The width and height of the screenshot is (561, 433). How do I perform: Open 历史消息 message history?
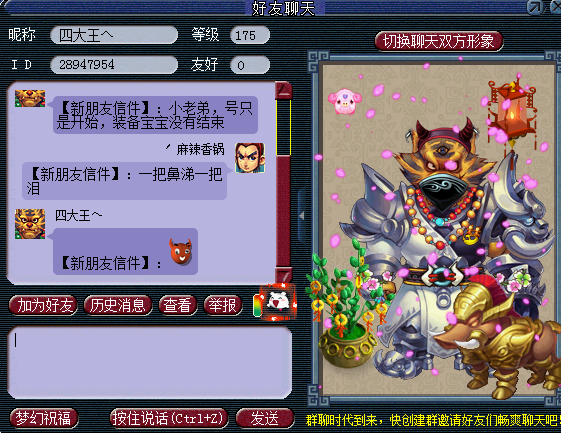118,305
